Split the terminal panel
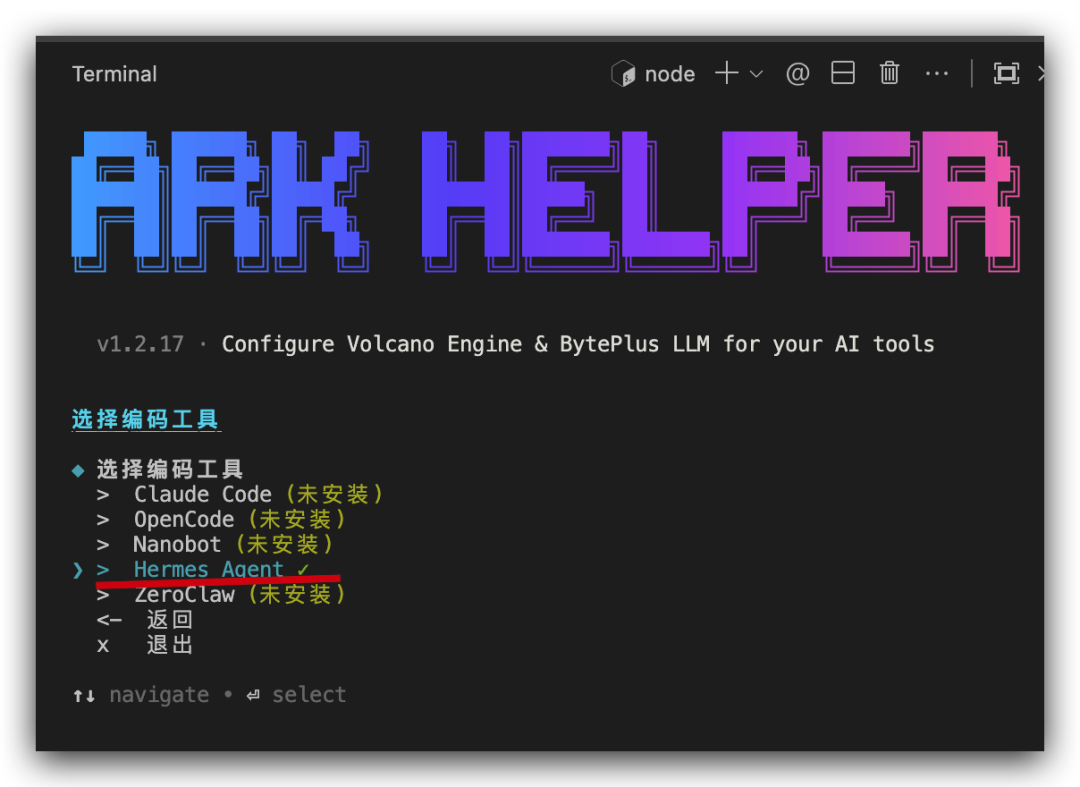Viewport: 1080px width, 787px height. [843, 72]
